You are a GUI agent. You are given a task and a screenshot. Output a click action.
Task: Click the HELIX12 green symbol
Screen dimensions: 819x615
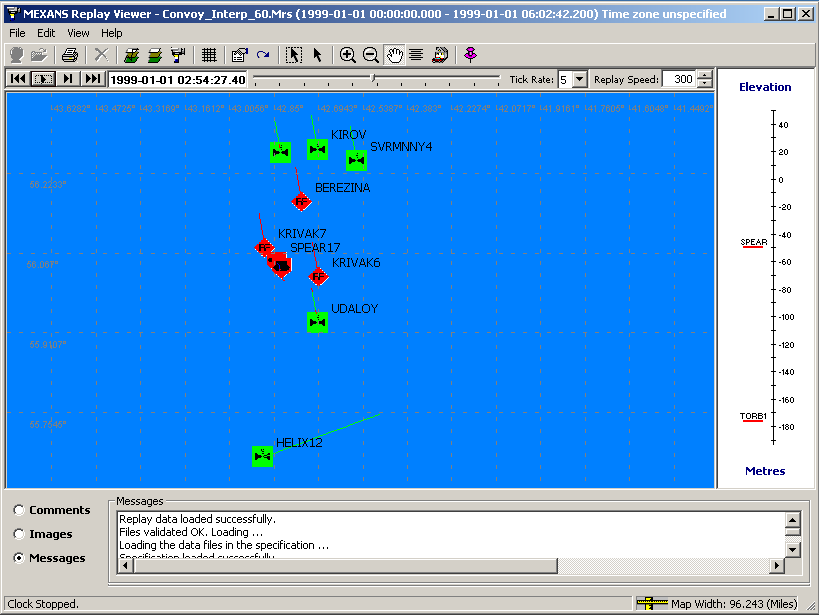(262, 456)
